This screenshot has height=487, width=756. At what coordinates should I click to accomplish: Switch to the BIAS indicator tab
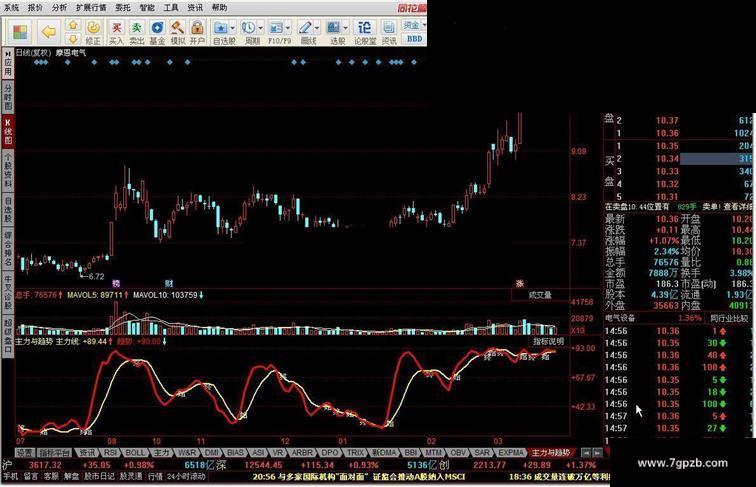235,453
